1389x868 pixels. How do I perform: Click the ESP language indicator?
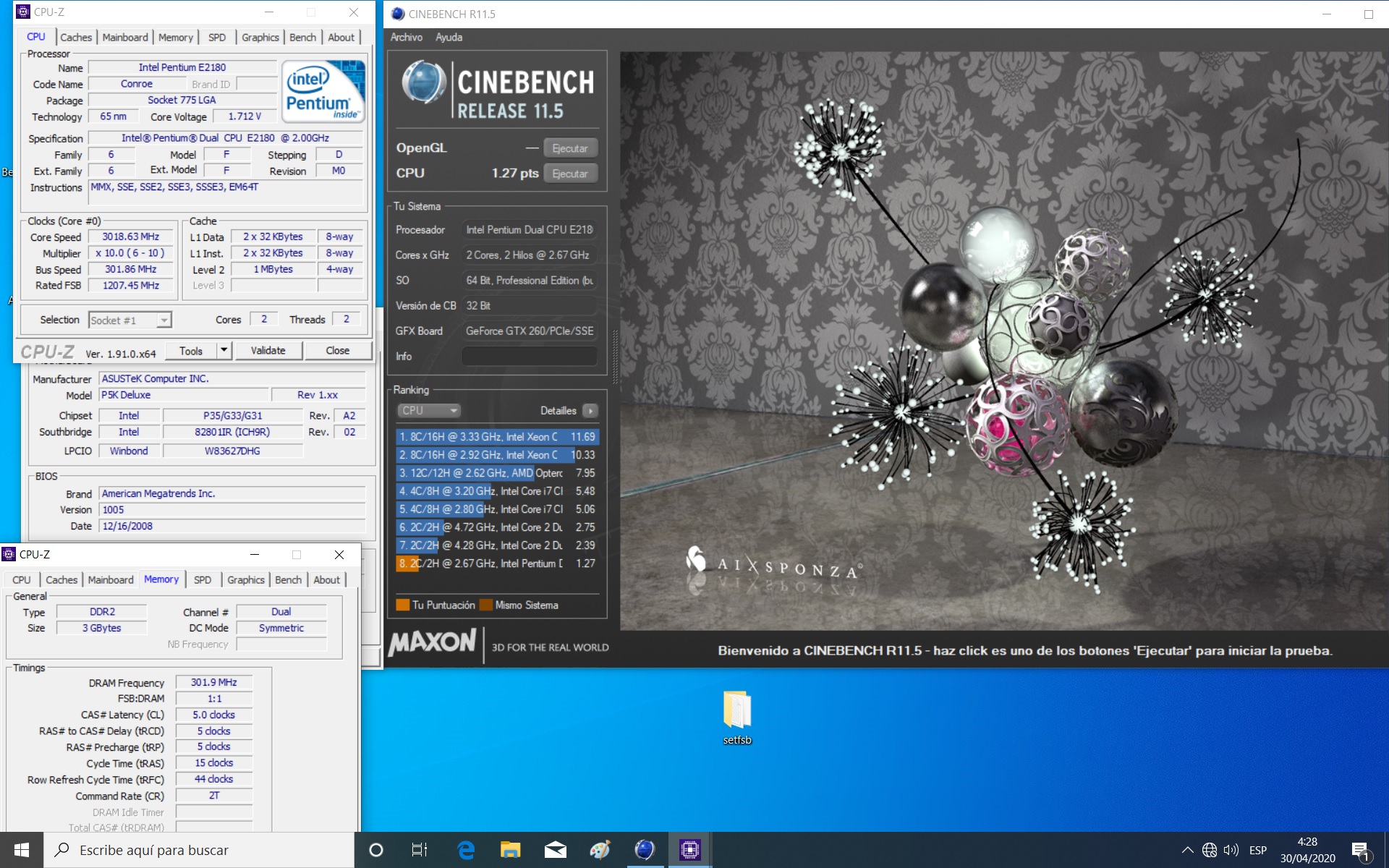coord(1258,850)
